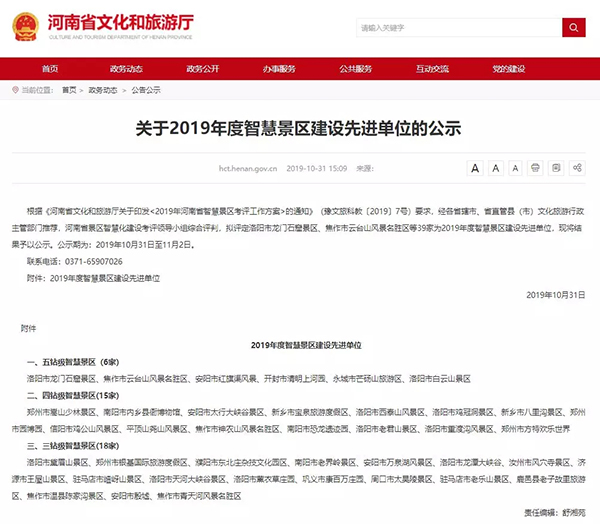Open the 公共服务 nav menu item
This screenshot has height=524, width=600.
356,69
